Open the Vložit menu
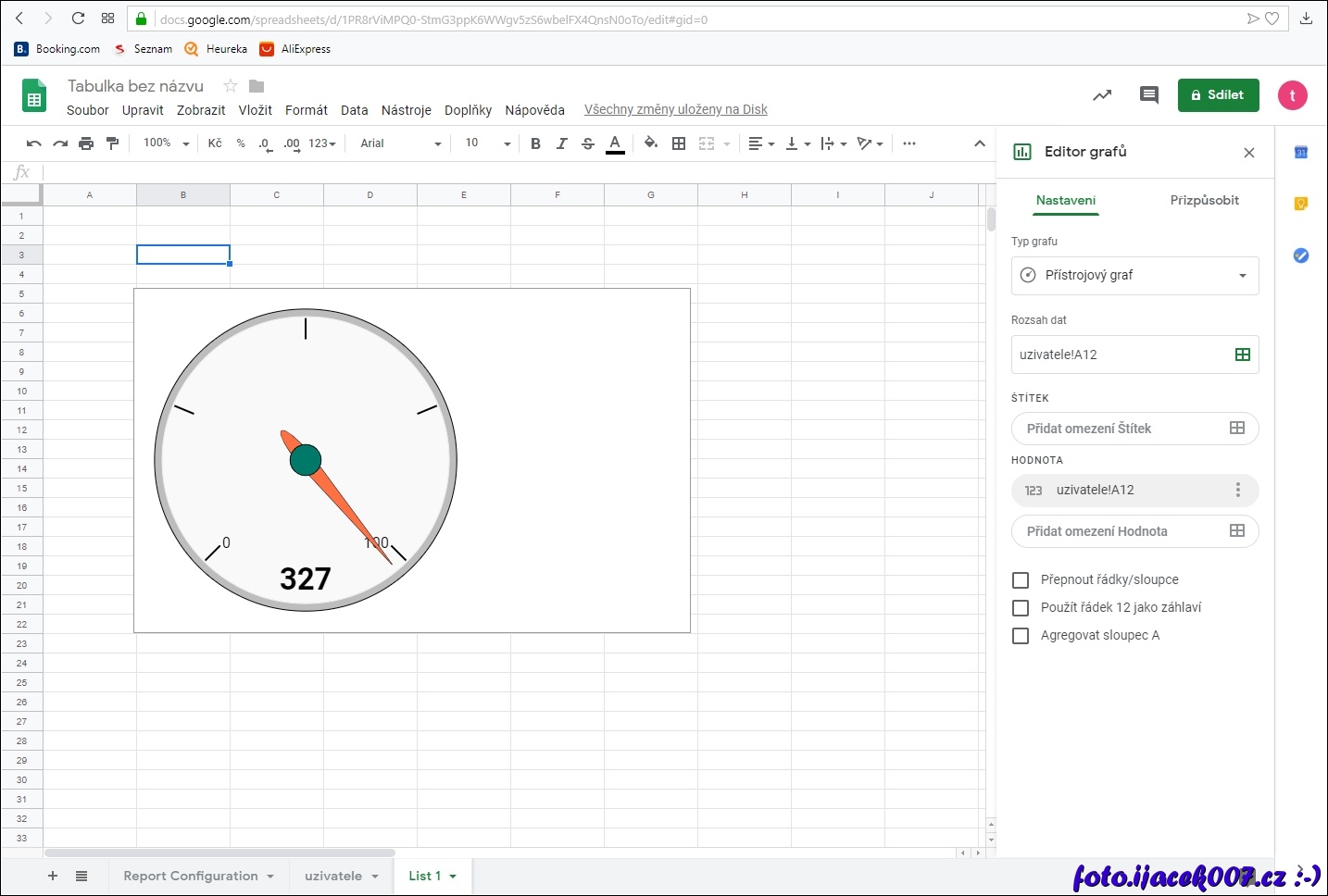1328x896 pixels. click(255, 110)
